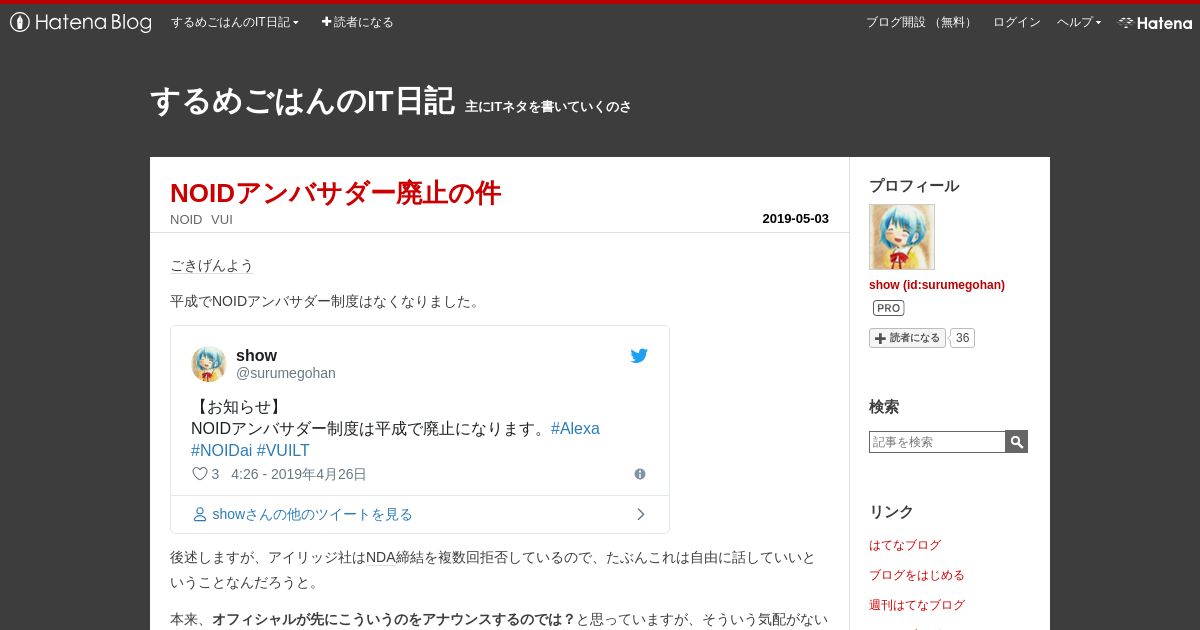Open ブログ開設（無料） link
1200x630 pixels.
920,22
